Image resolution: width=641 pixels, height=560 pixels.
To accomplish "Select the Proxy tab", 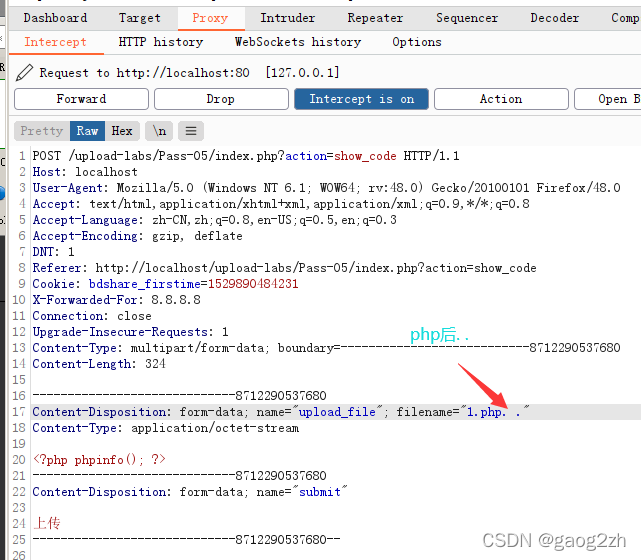I will pyautogui.click(x=210, y=18).
